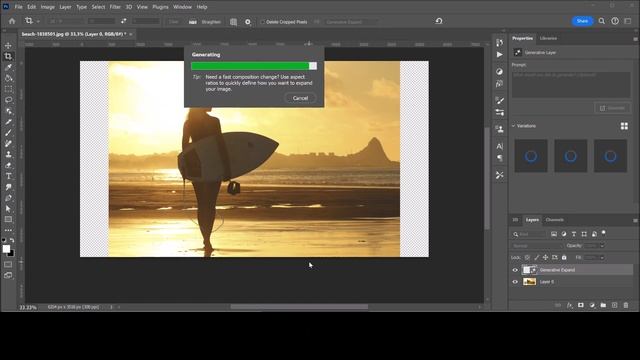640x360 pixels.
Task: Click the Straighten level icon
Action: [x=193, y=22]
